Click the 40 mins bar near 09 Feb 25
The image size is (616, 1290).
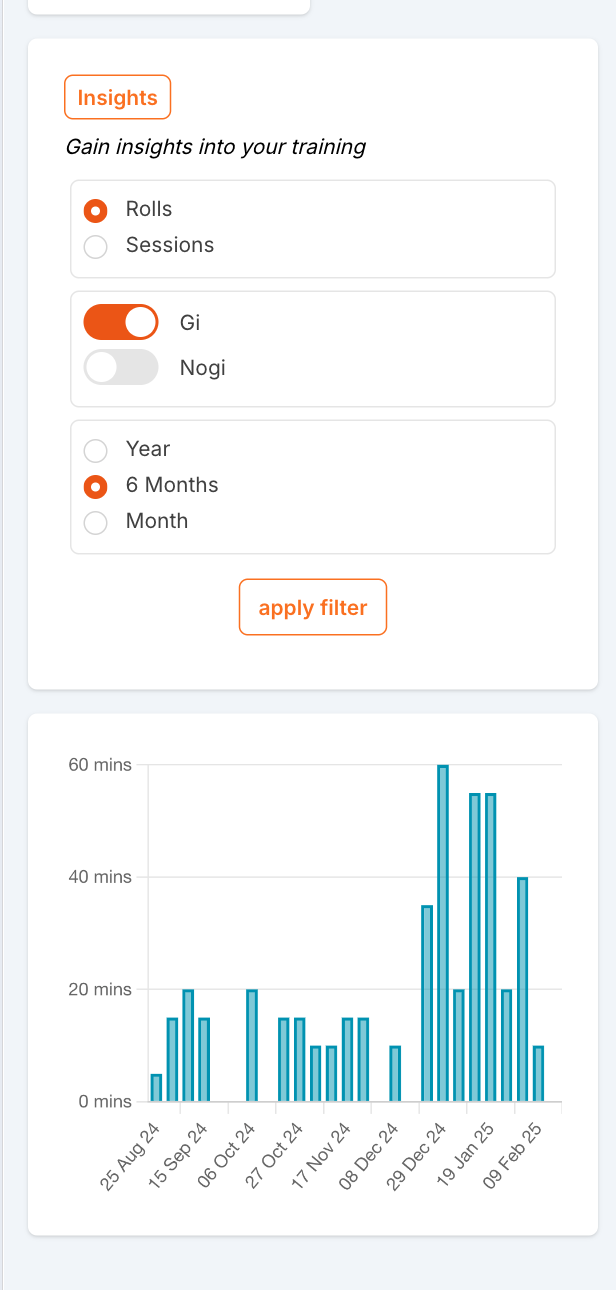pyautogui.click(x=522, y=990)
